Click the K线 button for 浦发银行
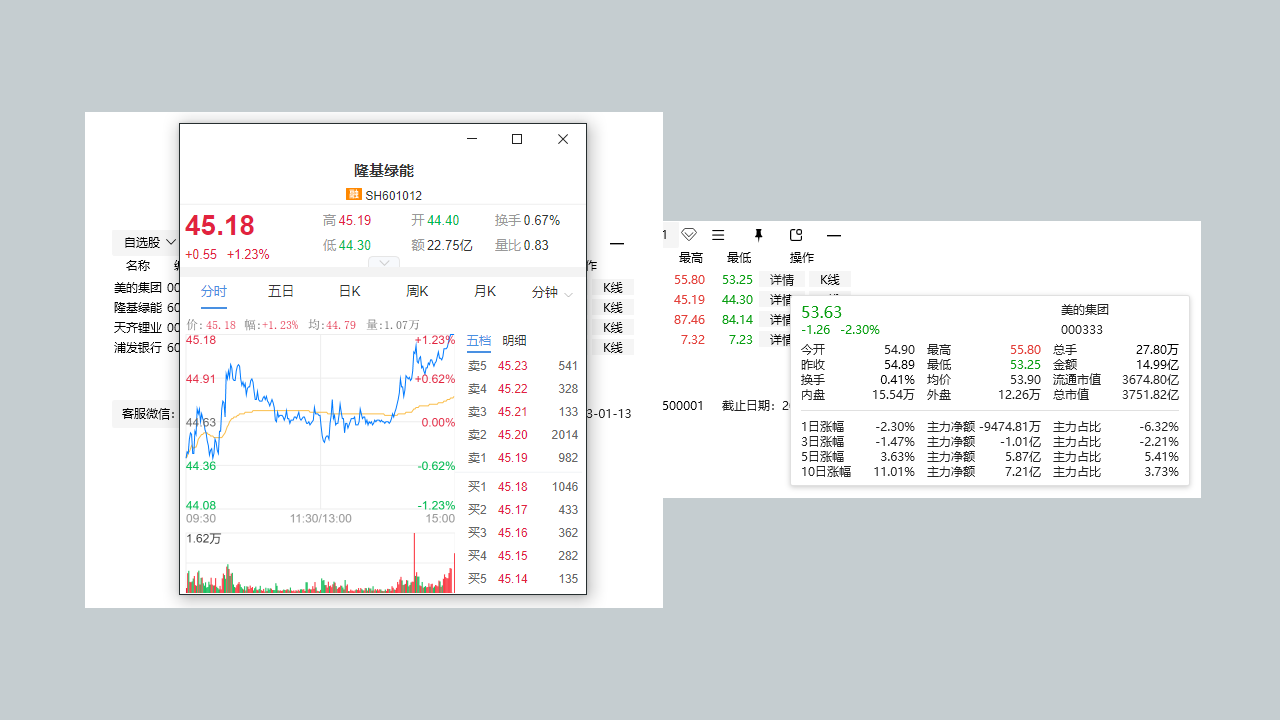The height and width of the screenshot is (720, 1280). point(613,347)
